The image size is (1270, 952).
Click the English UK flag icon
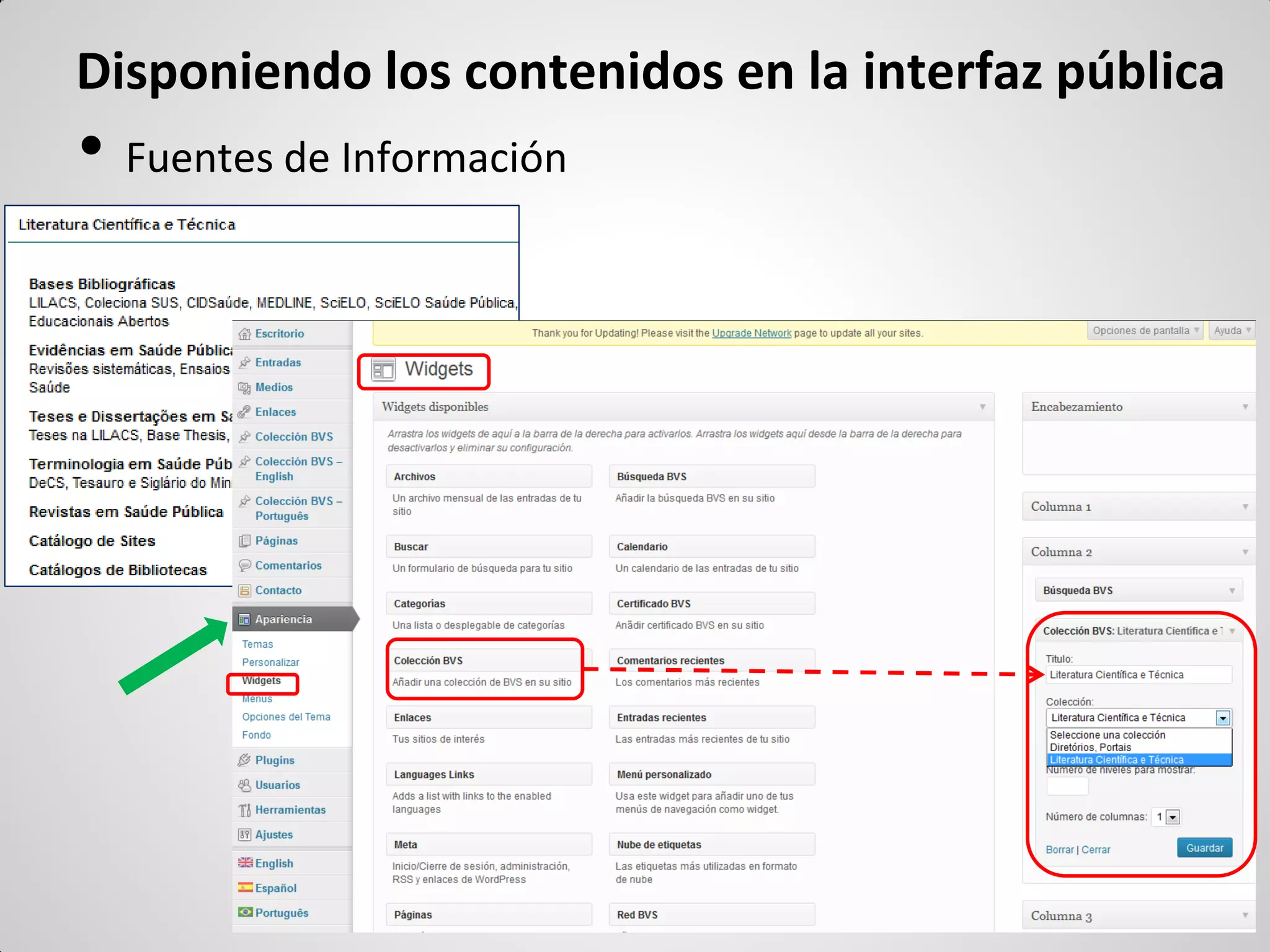pyautogui.click(x=246, y=863)
